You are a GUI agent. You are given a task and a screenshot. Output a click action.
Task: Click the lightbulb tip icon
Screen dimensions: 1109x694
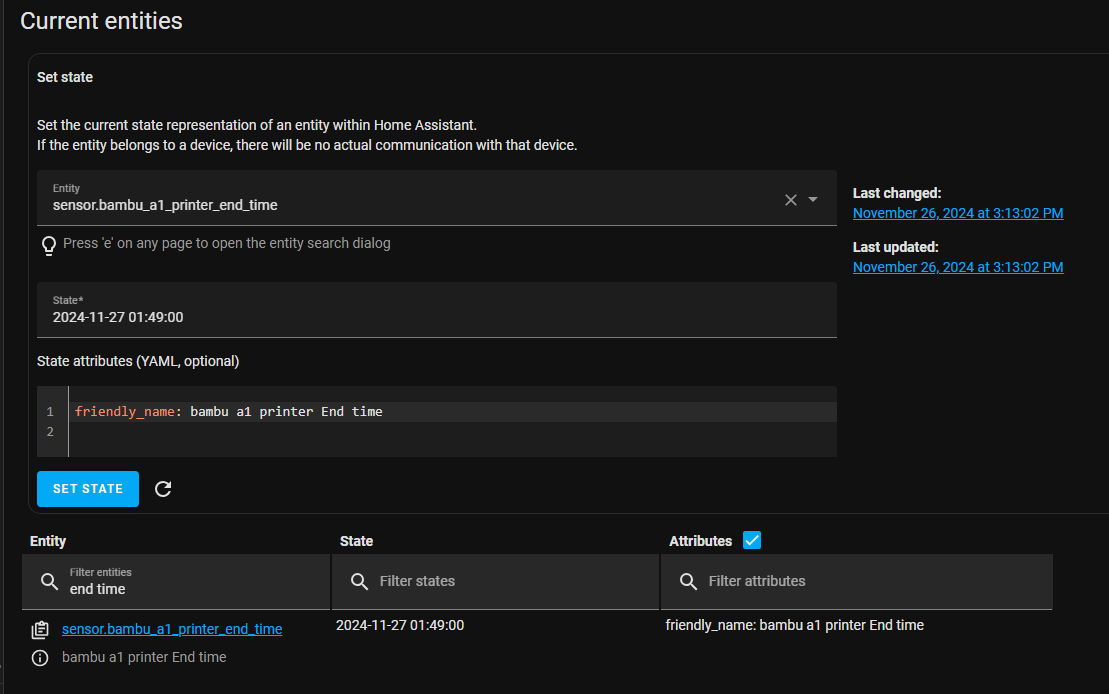[x=48, y=245]
